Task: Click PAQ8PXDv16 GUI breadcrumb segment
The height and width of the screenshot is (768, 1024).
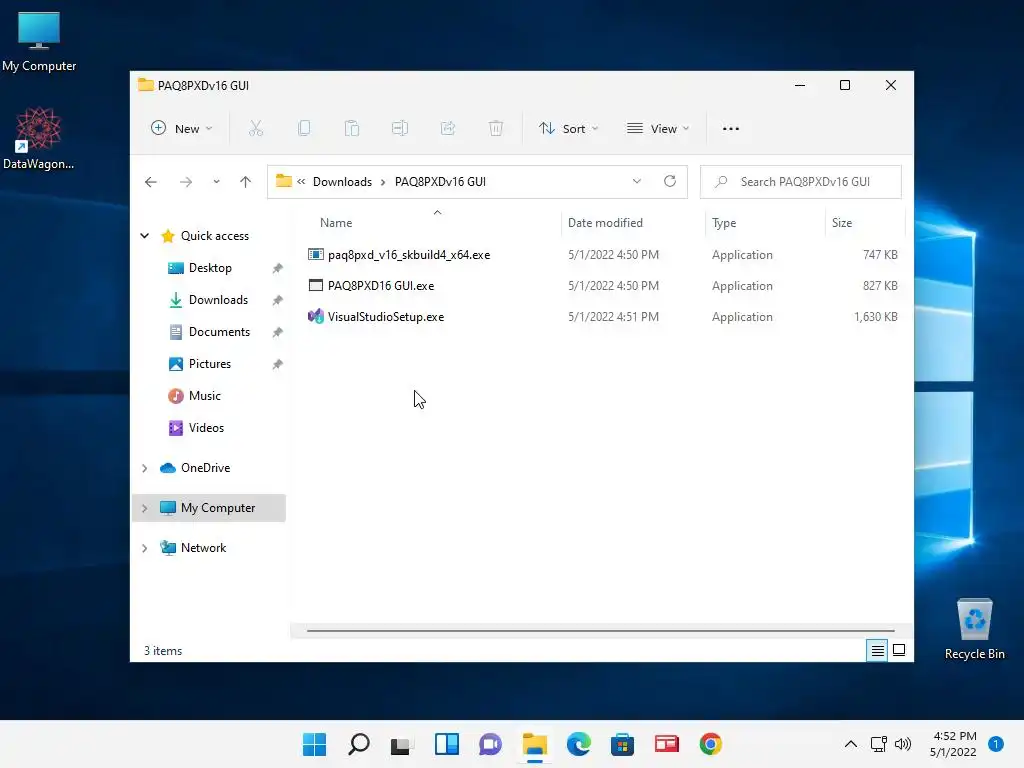Action: (x=440, y=182)
